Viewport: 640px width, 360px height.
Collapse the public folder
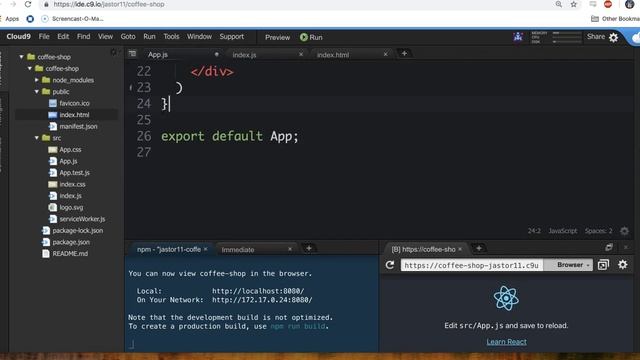tap(37, 91)
